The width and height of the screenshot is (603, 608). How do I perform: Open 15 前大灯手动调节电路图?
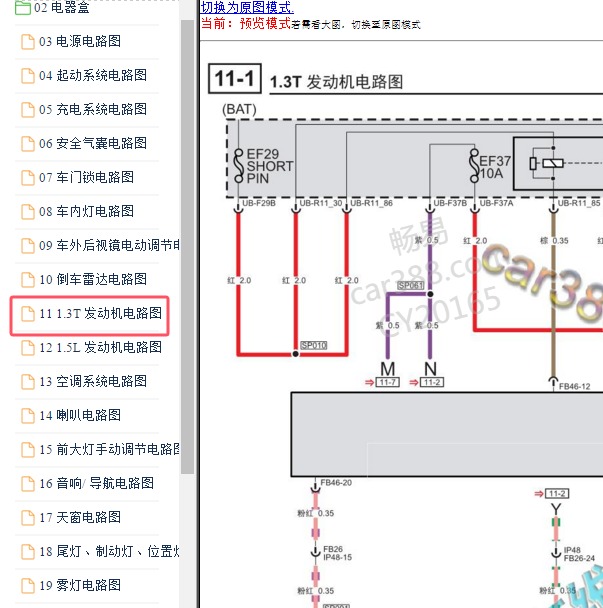click(109, 449)
